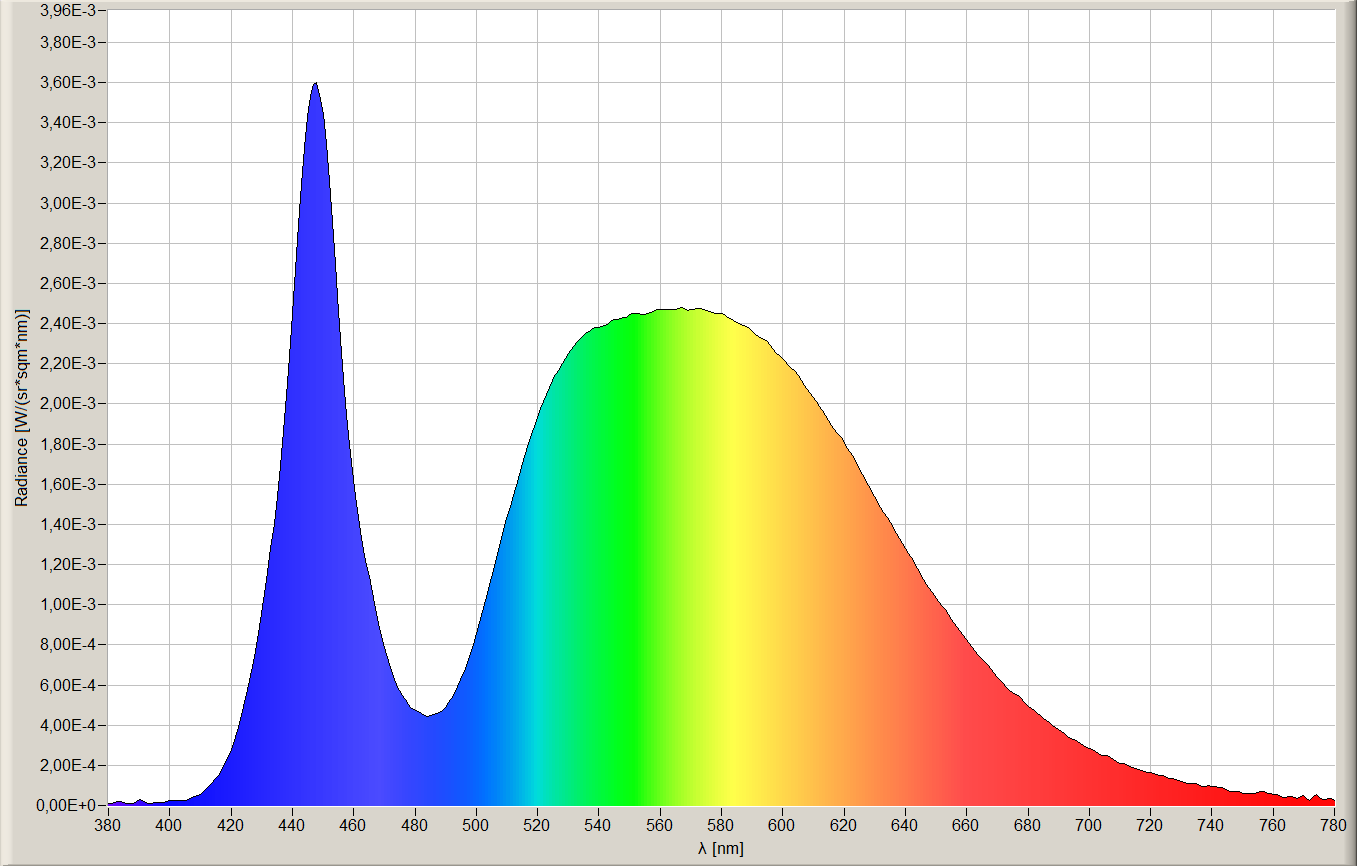Click the 560 wavelength tick label
This screenshot has height=866, width=1357.
pos(660,825)
